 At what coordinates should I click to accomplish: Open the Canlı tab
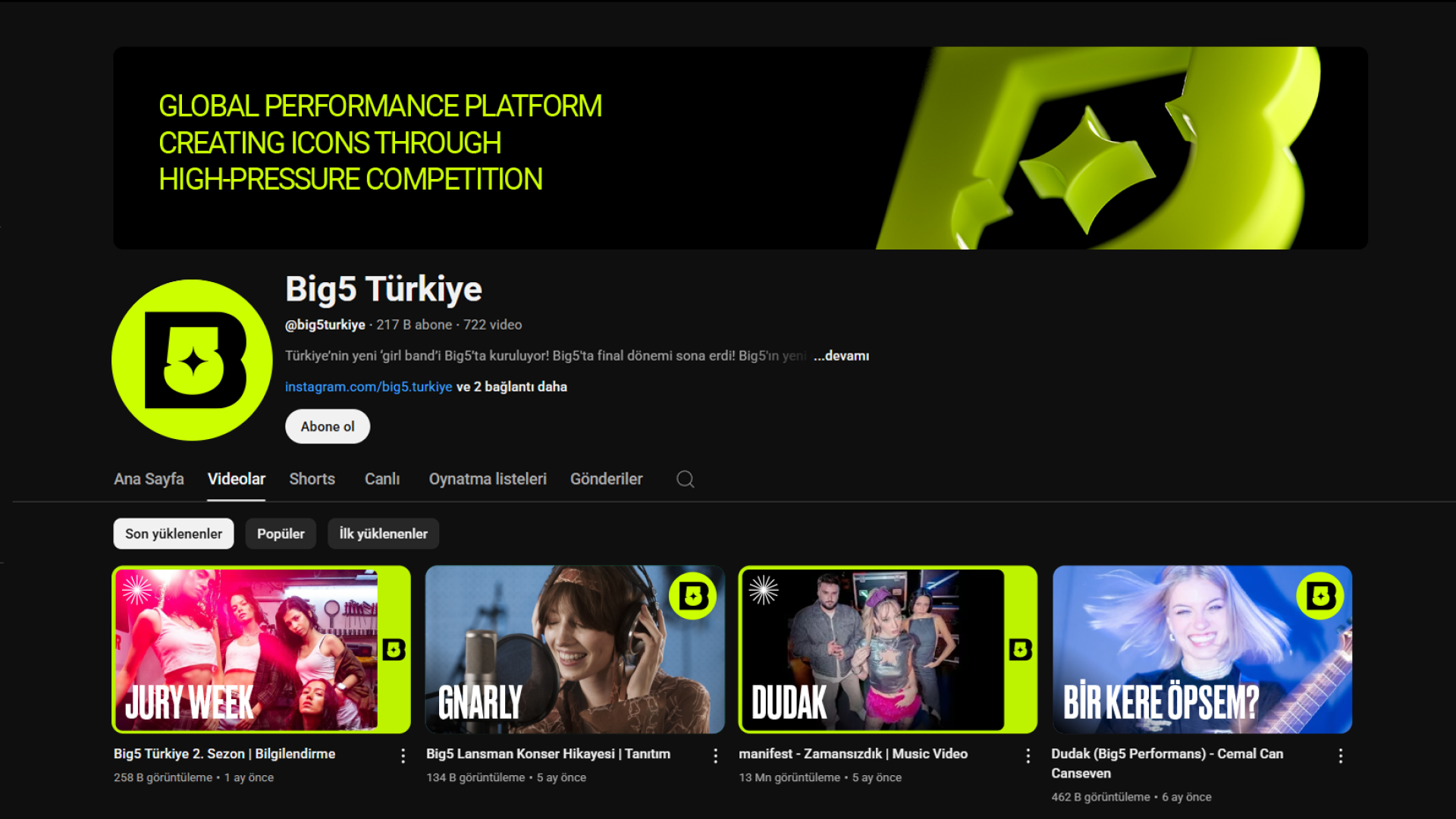pos(382,479)
